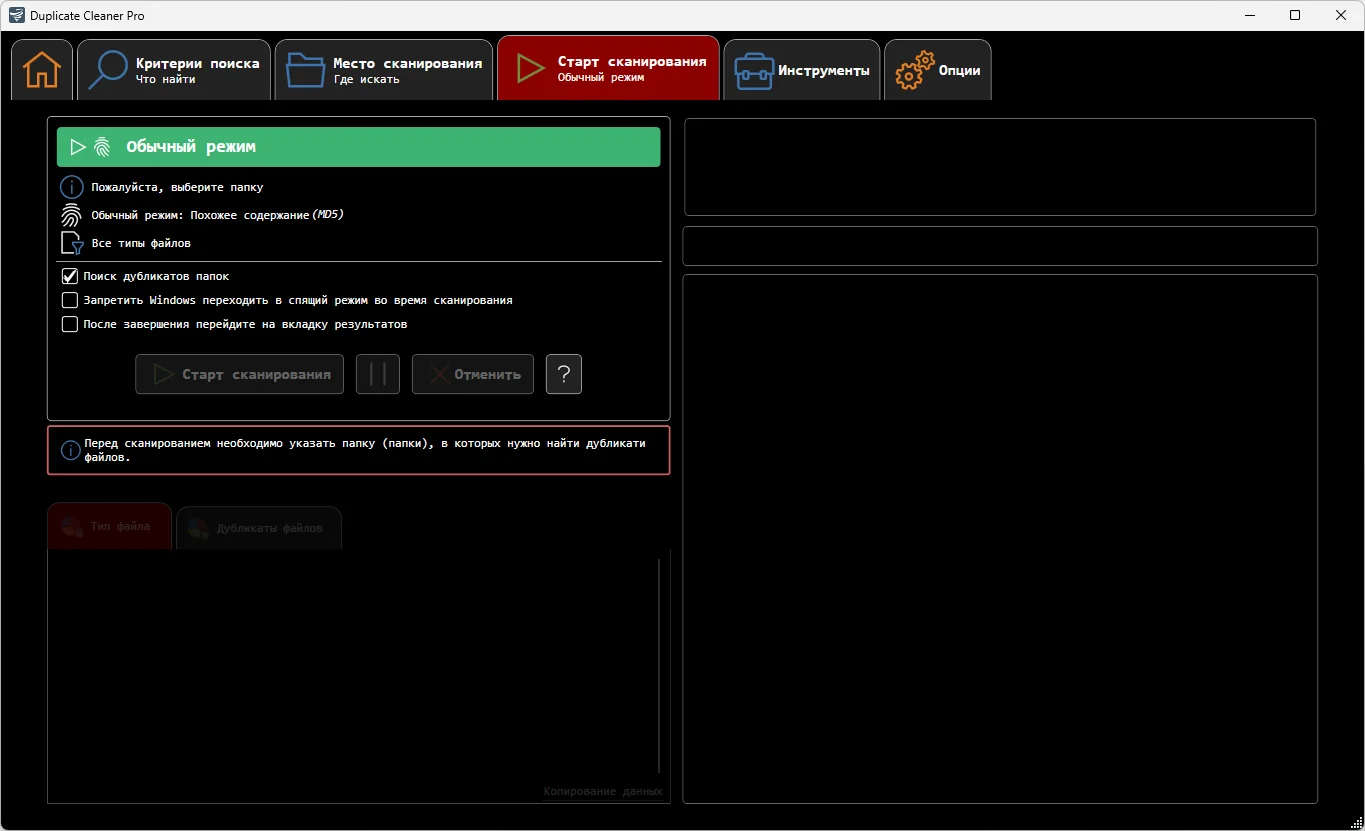Click the Копирование данных label
The width and height of the screenshot is (1365, 831).
[x=602, y=791]
